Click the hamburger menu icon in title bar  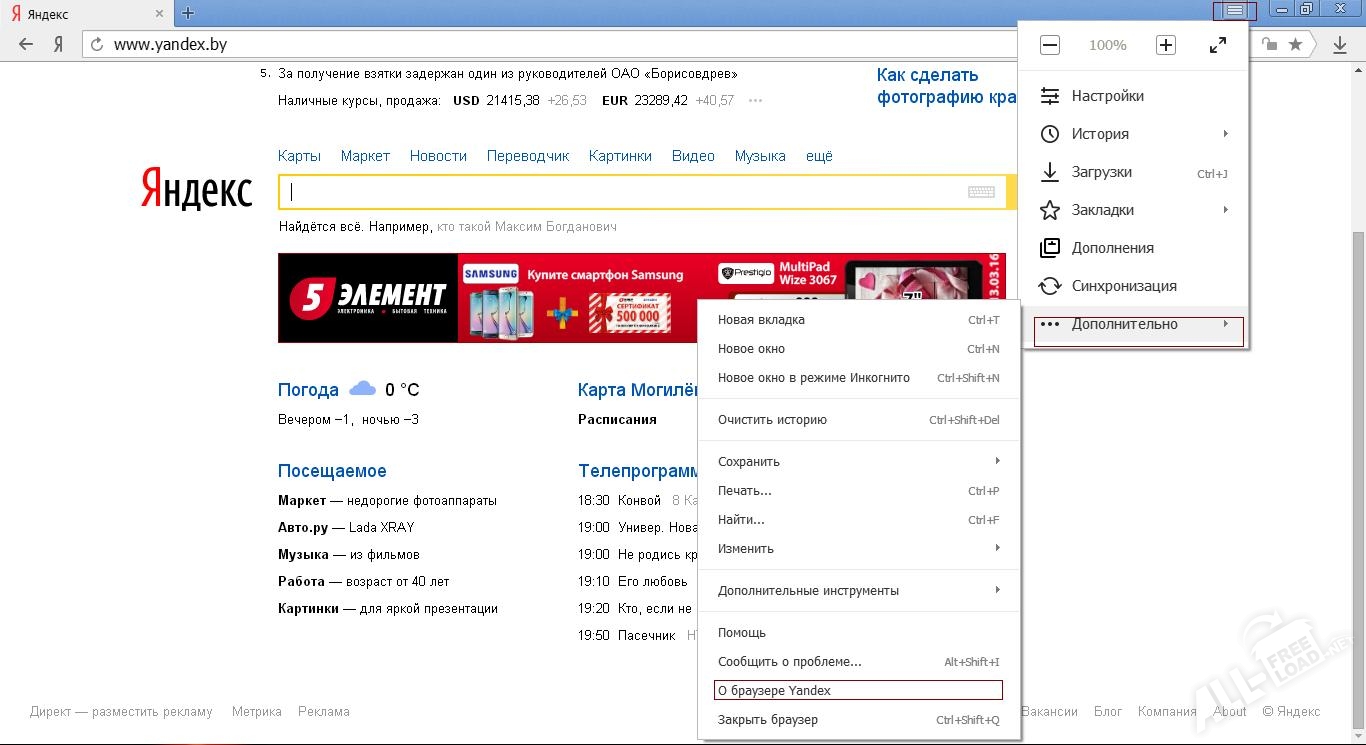coord(1235,10)
